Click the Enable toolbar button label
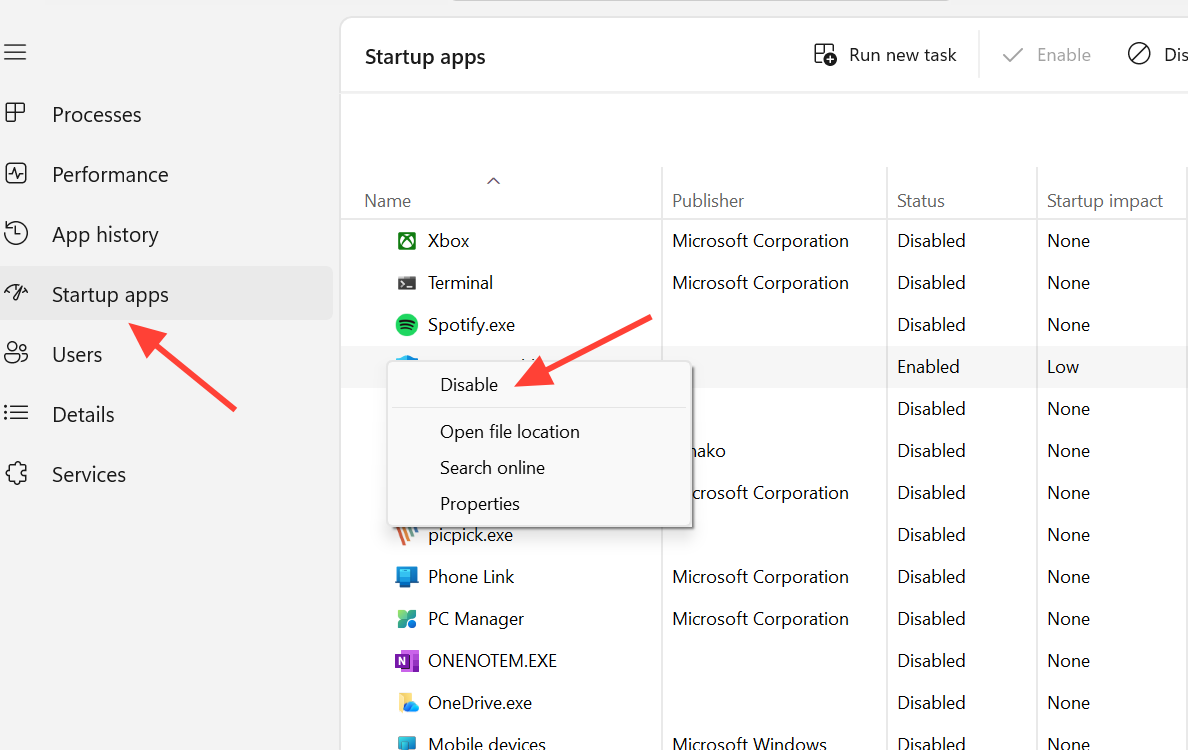This screenshot has height=750, width=1188. [x=1064, y=55]
